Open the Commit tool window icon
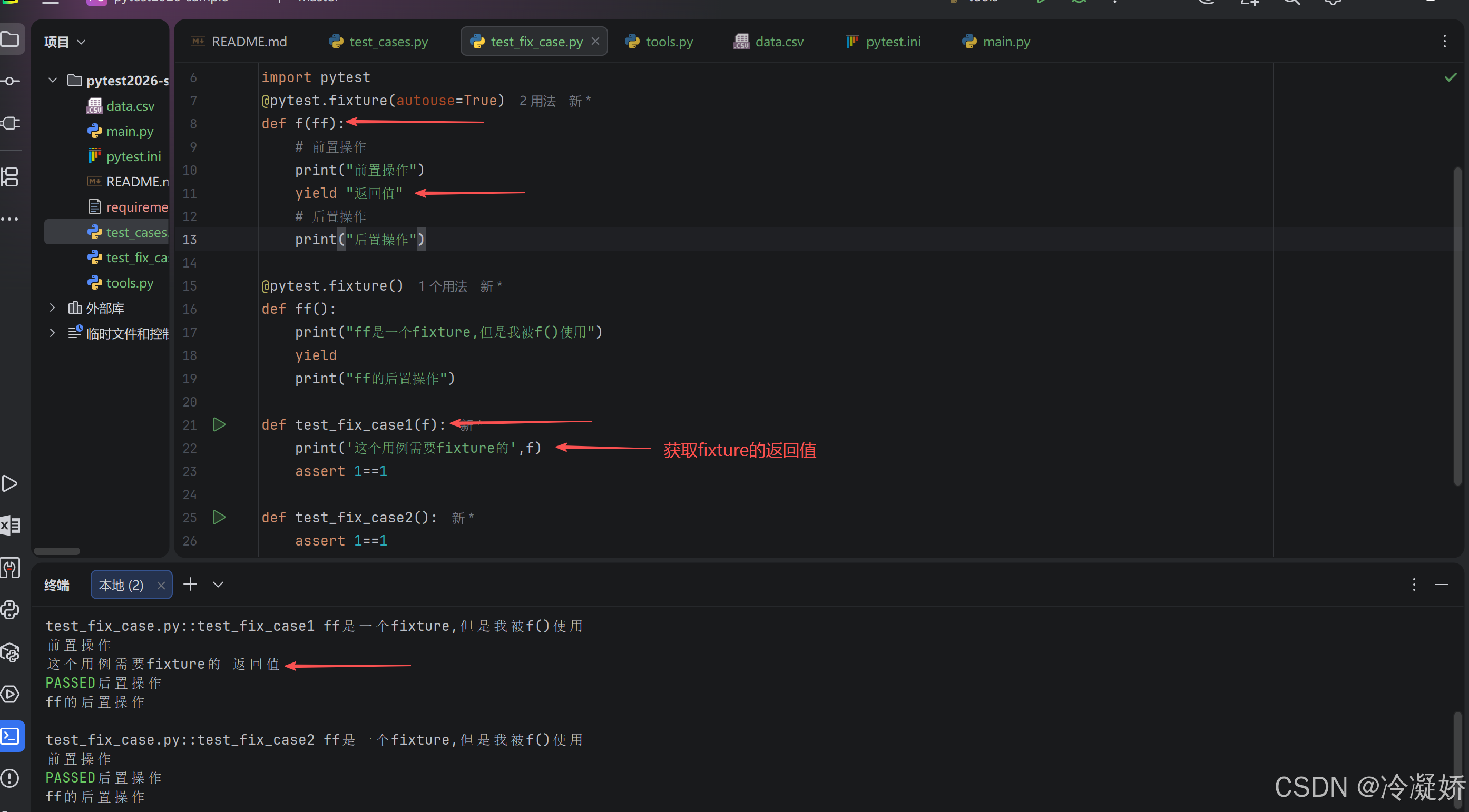Image resolution: width=1469 pixels, height=812 pixels. point(10,81)
